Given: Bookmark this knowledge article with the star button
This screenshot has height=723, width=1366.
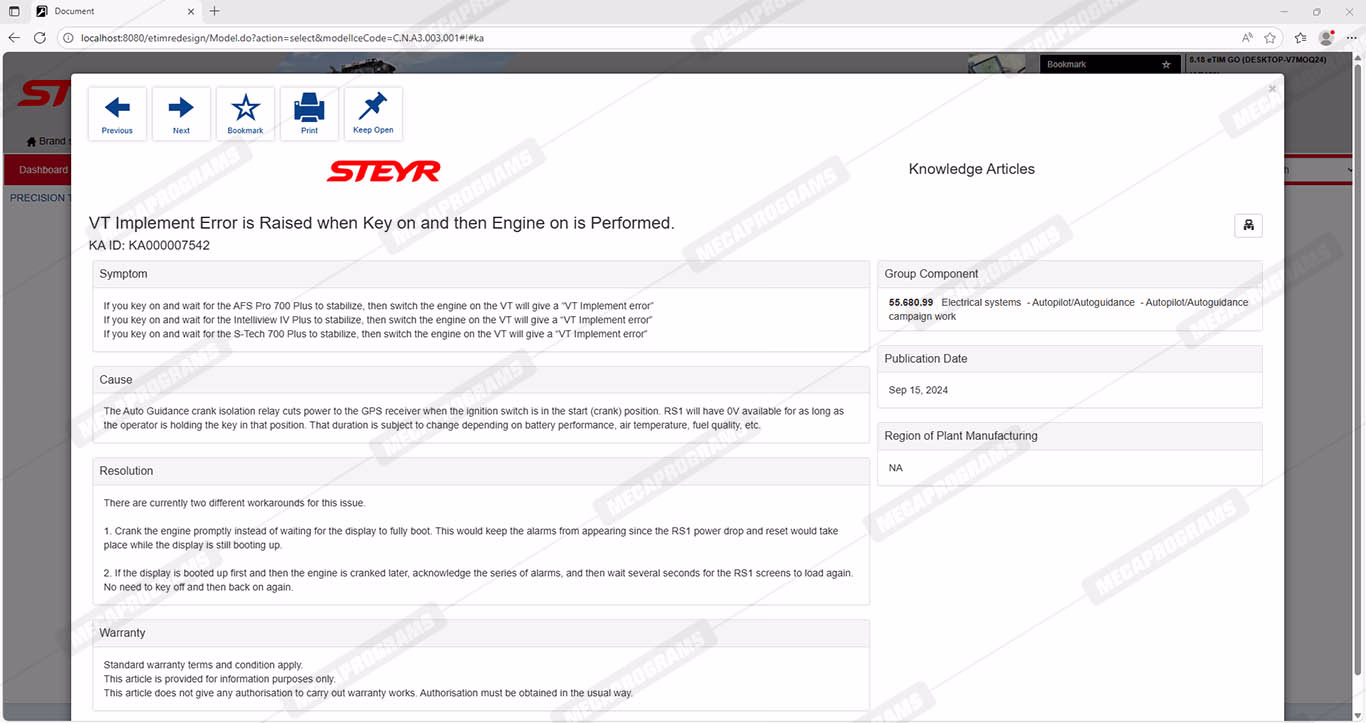Looking at the screenshot, I should tap(245, 114).
